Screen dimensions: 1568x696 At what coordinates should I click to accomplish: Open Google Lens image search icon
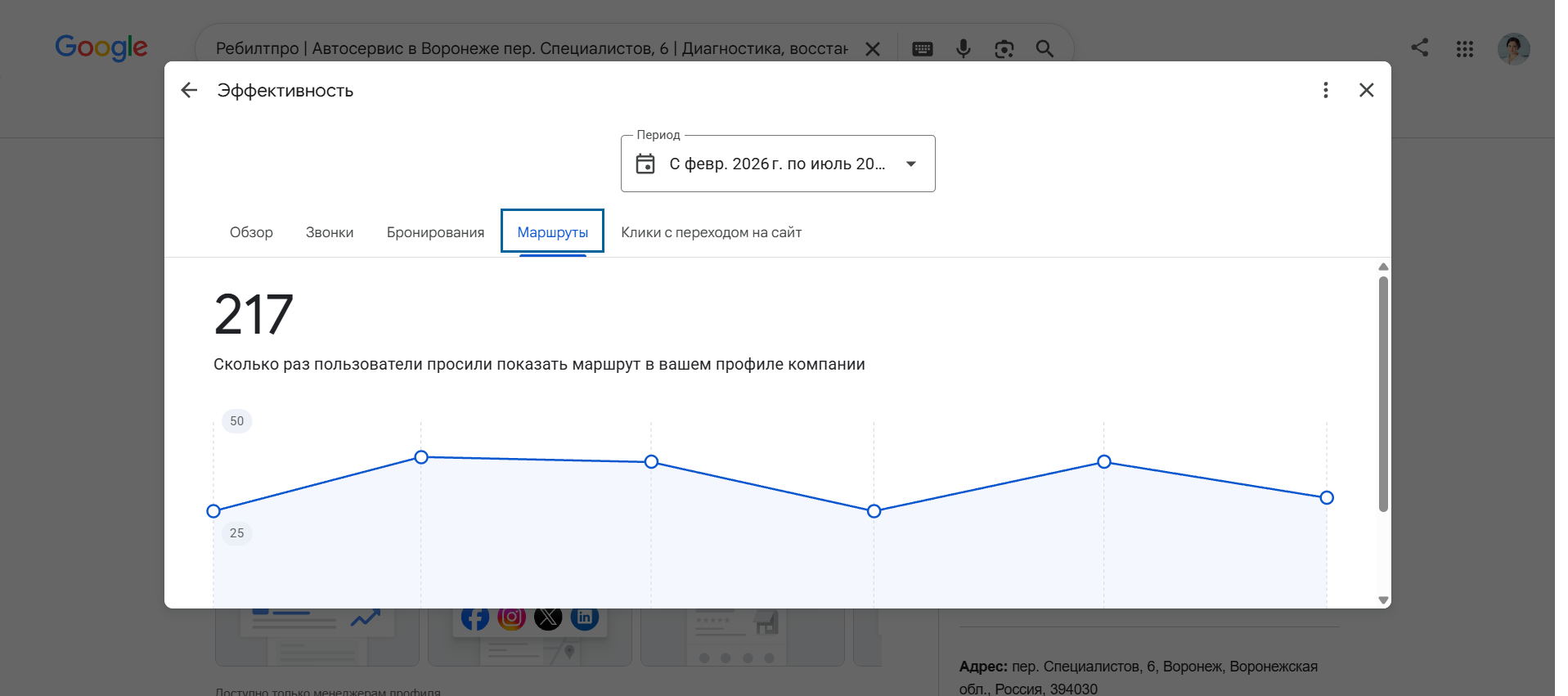(1004, 49)
